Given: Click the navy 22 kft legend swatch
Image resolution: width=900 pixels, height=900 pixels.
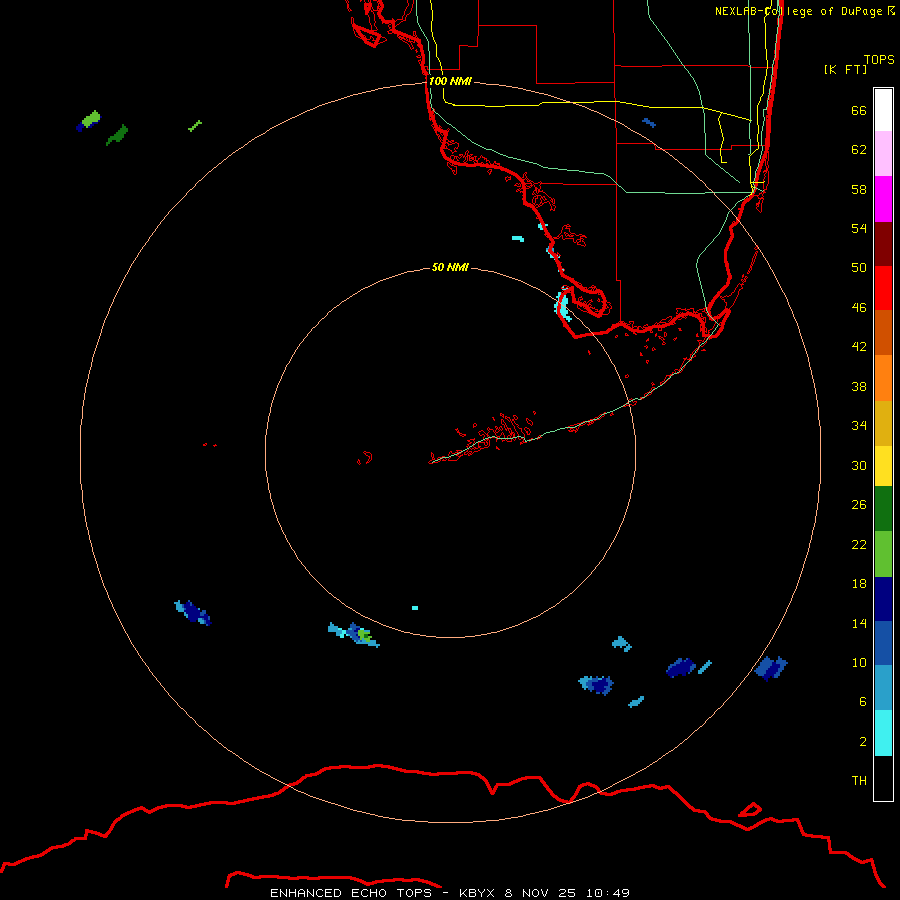Looking at the screenshot, I should tap(883, 599).
